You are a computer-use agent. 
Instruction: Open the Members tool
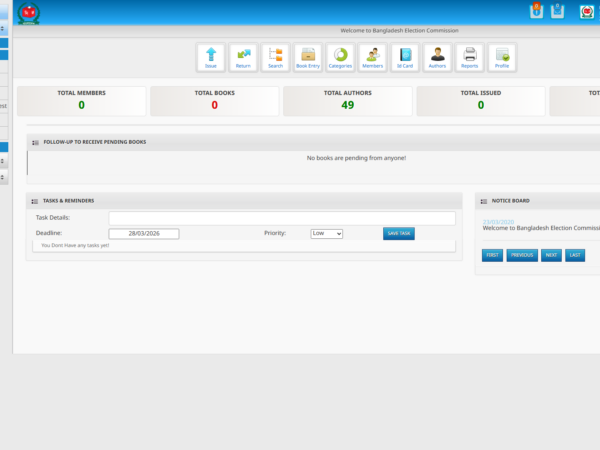372,58
